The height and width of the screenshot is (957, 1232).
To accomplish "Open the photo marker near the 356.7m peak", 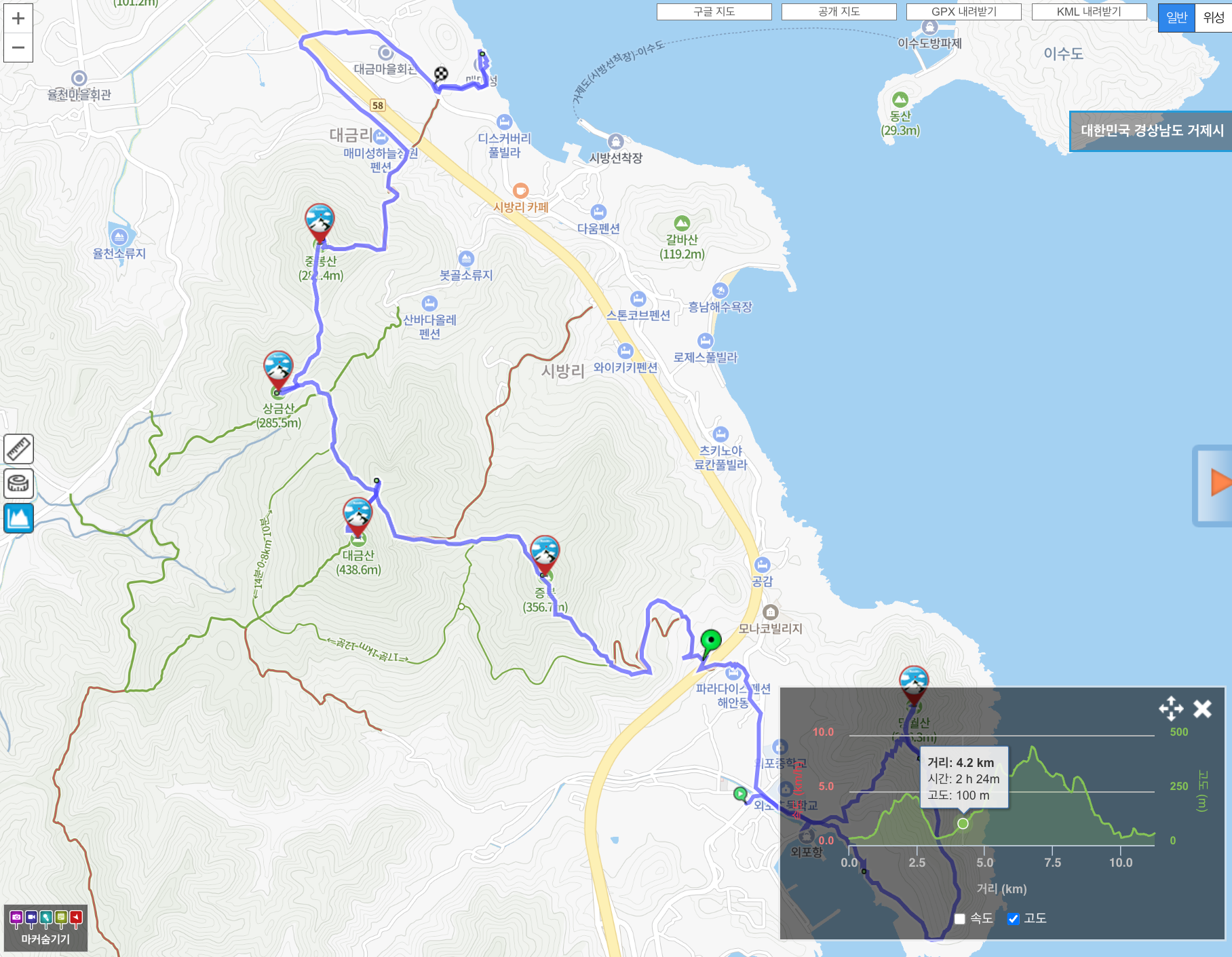I will (x=545, y=555).
